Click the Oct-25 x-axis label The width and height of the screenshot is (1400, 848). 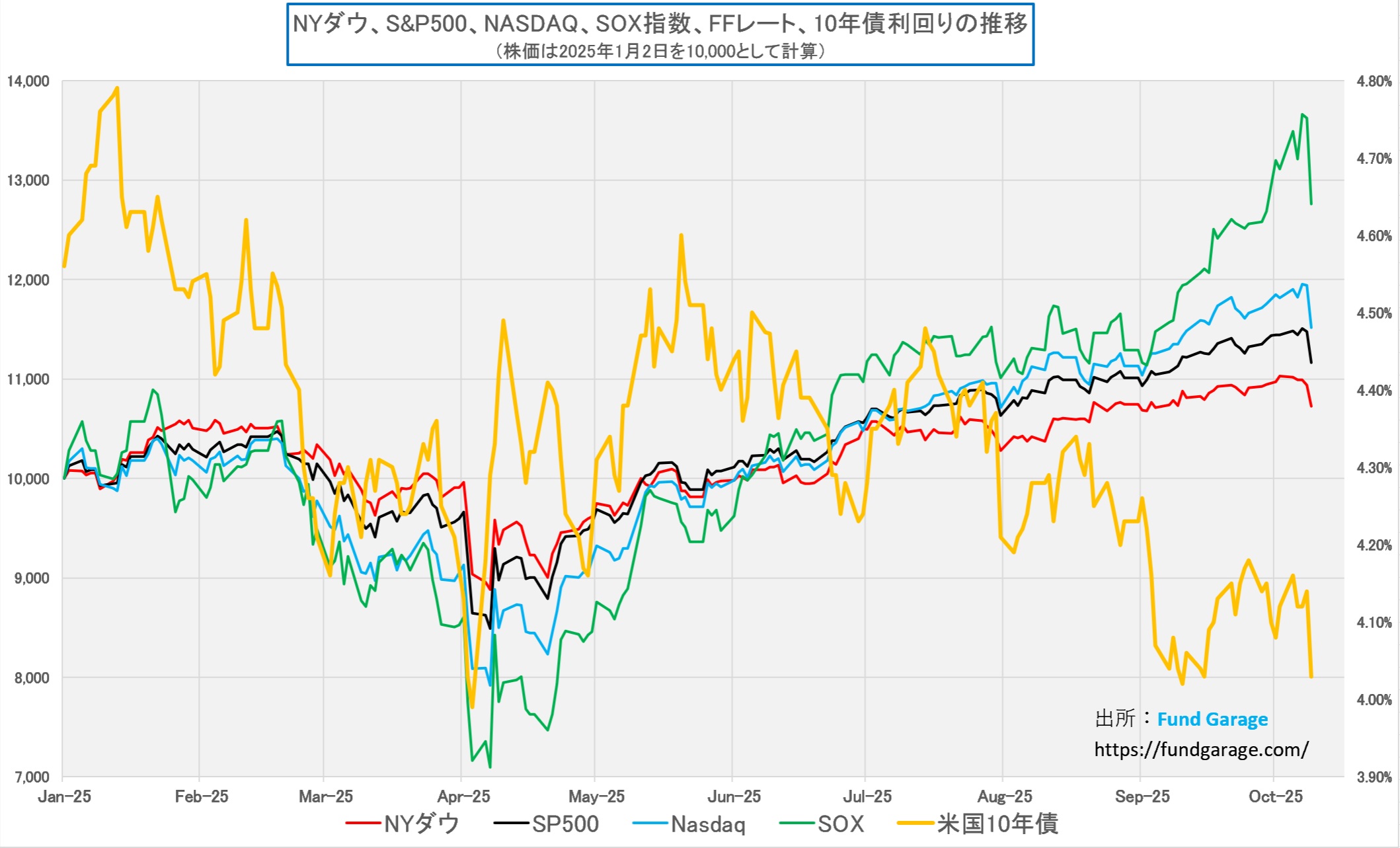[1275, 796]
